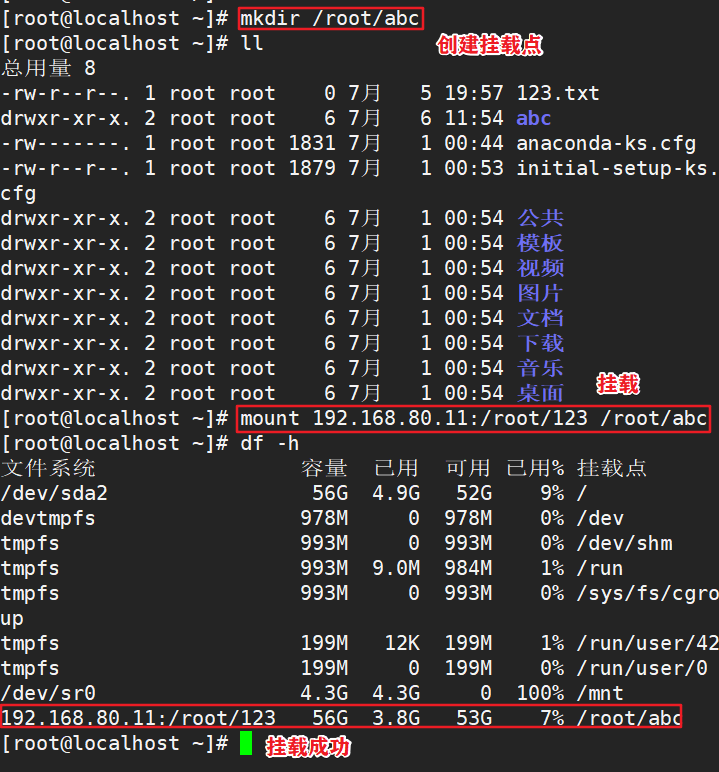Click the ll command text
719x772 pixels.
point(252,43)
